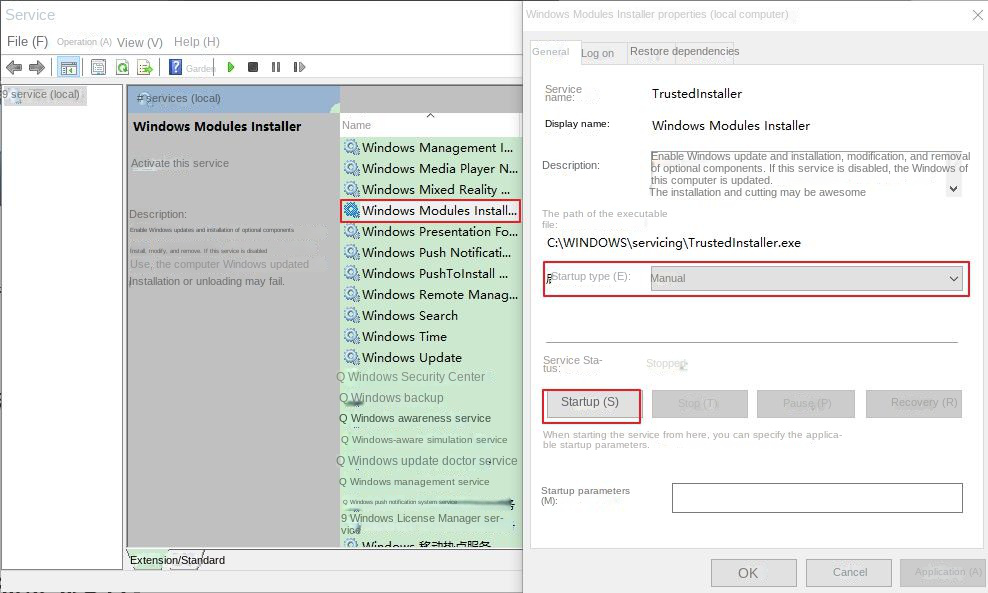The height and width of the screenshot is (593, 988).
Task: Refresh the services list via toolbar icon
Action: coord(122,67)
